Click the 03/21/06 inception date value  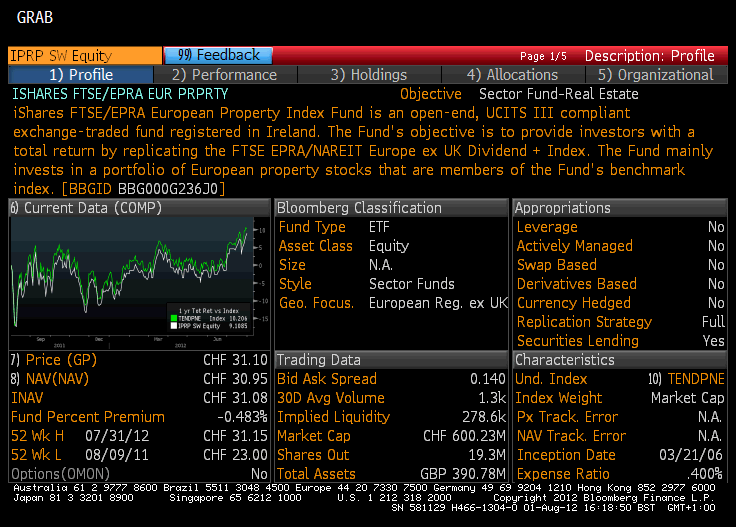691,455
